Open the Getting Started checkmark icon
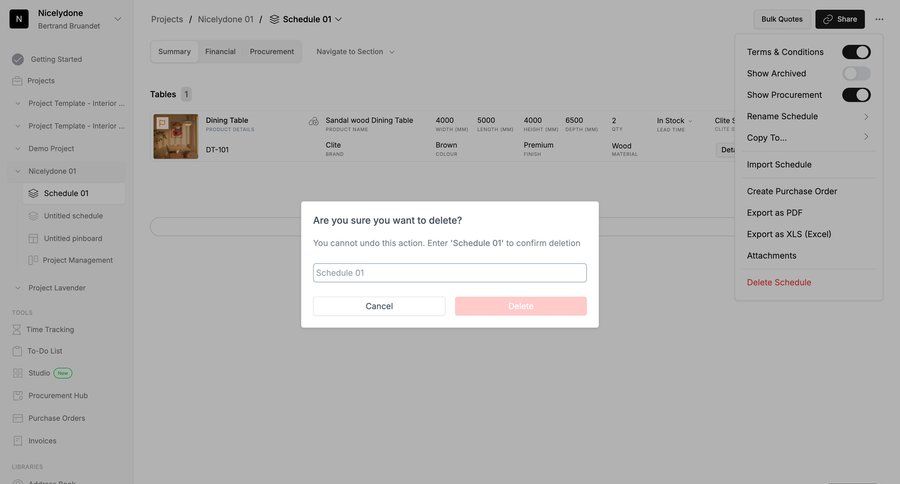The image size is (900, 484). 18,59
